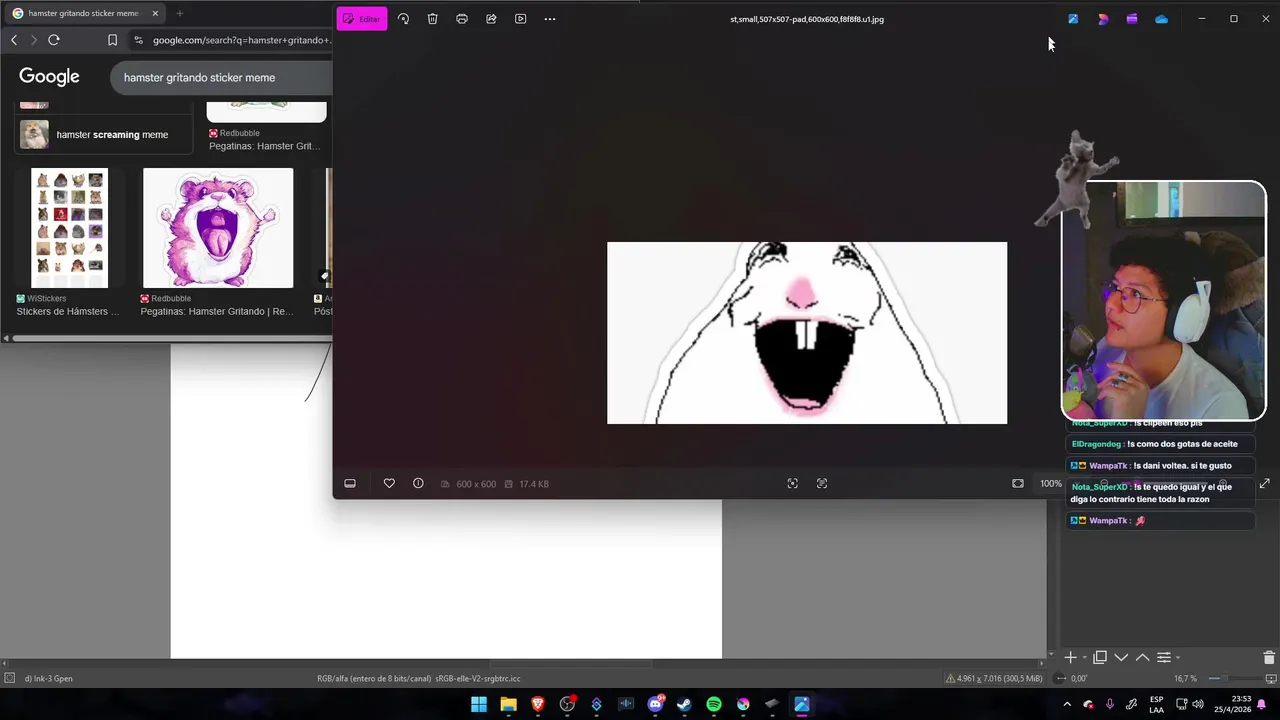Rotate the image in Photos viewer
This screenshot has height=720, width=1280.
pyautogui.click(x=403, y=19)
